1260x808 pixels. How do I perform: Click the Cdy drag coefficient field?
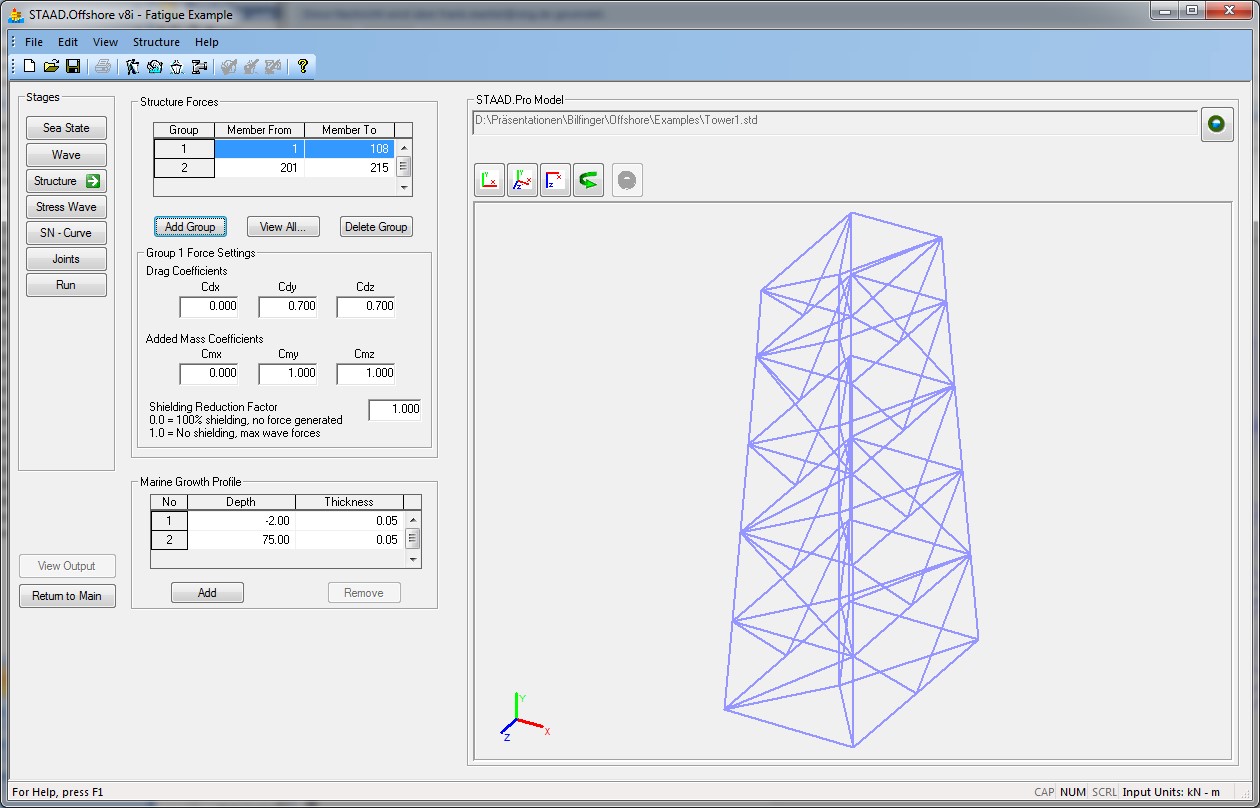click(287, 306)
